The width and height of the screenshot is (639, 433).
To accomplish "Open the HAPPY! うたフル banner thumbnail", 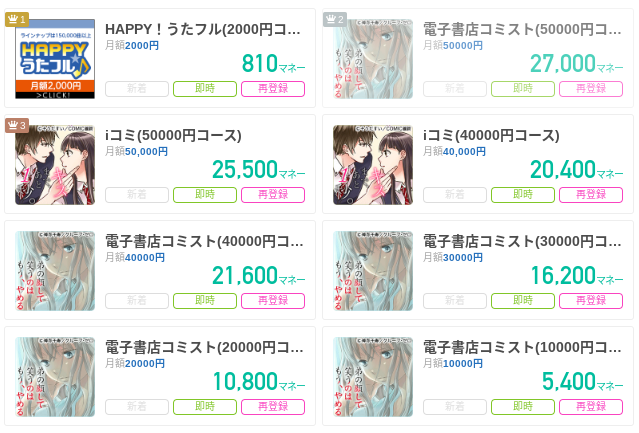I will 55,59.
